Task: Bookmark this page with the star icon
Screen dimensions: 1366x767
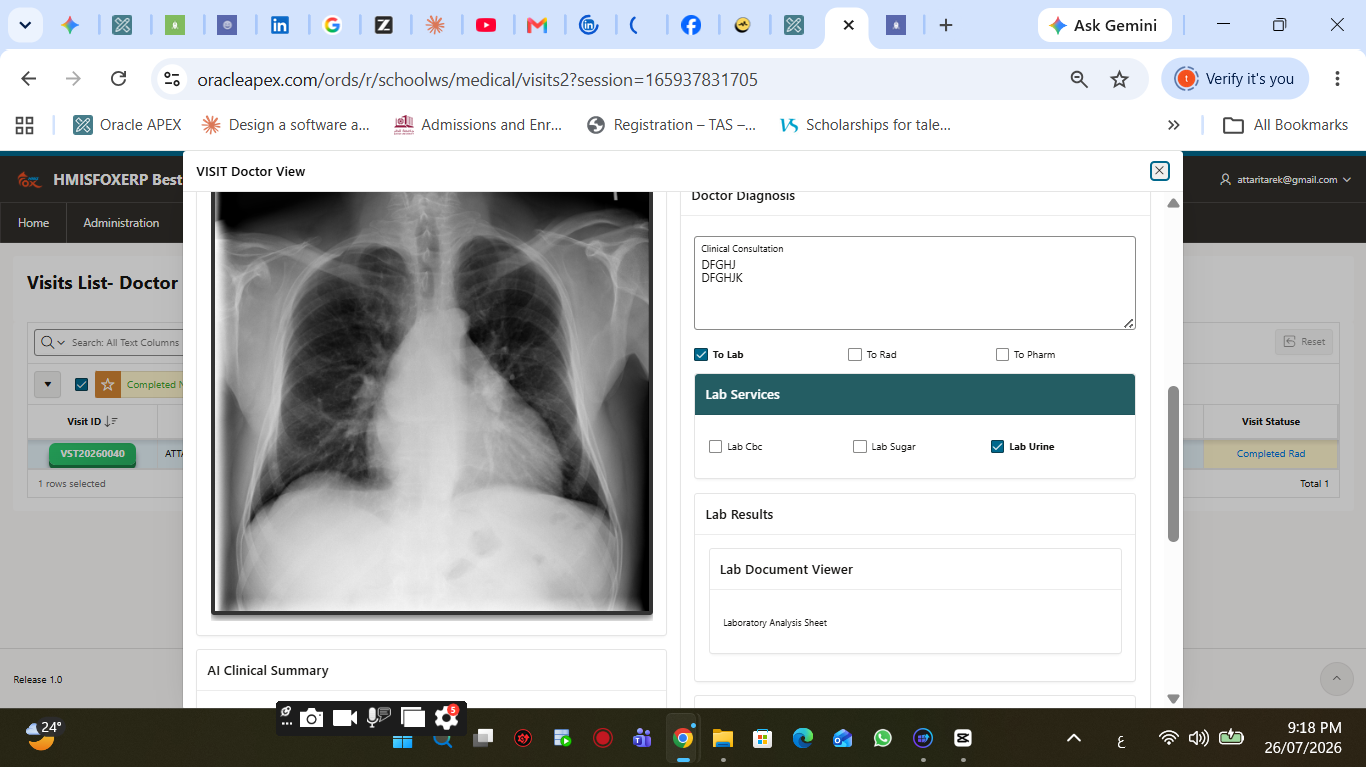Action: point(1119,79)
